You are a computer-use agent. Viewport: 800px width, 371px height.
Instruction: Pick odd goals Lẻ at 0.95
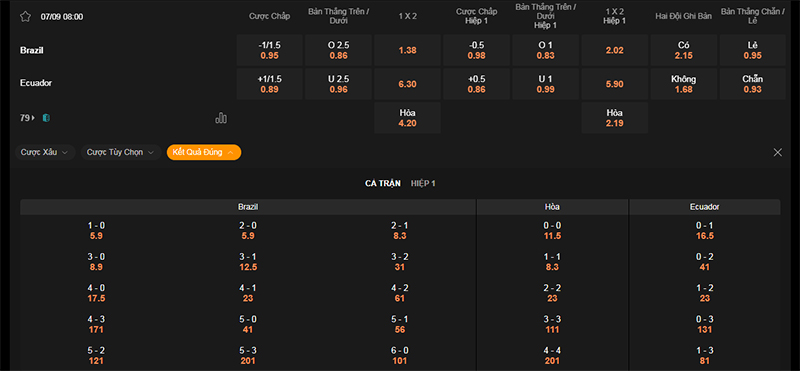[753, 51]
